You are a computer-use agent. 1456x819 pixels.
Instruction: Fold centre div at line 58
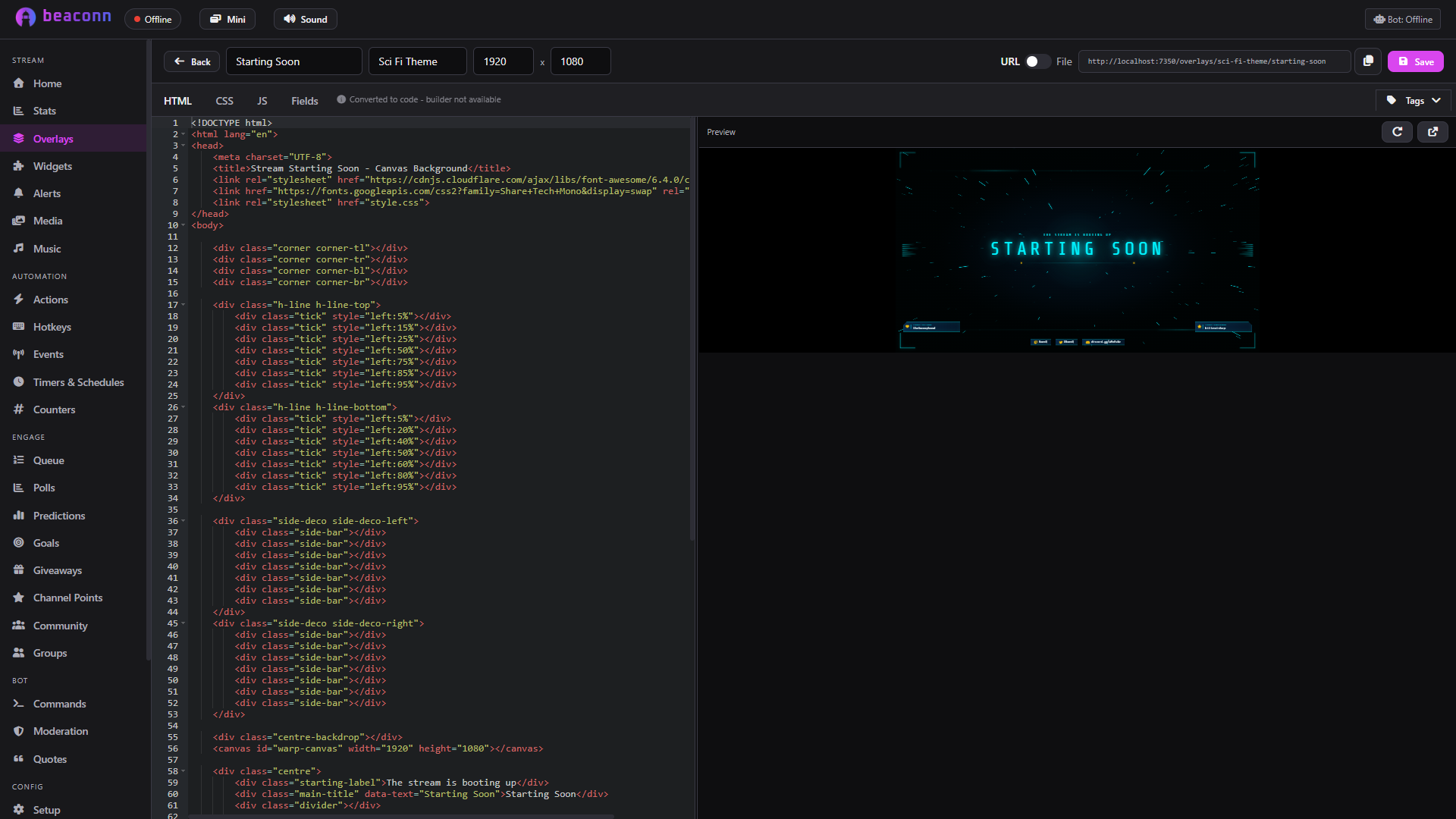183,771
